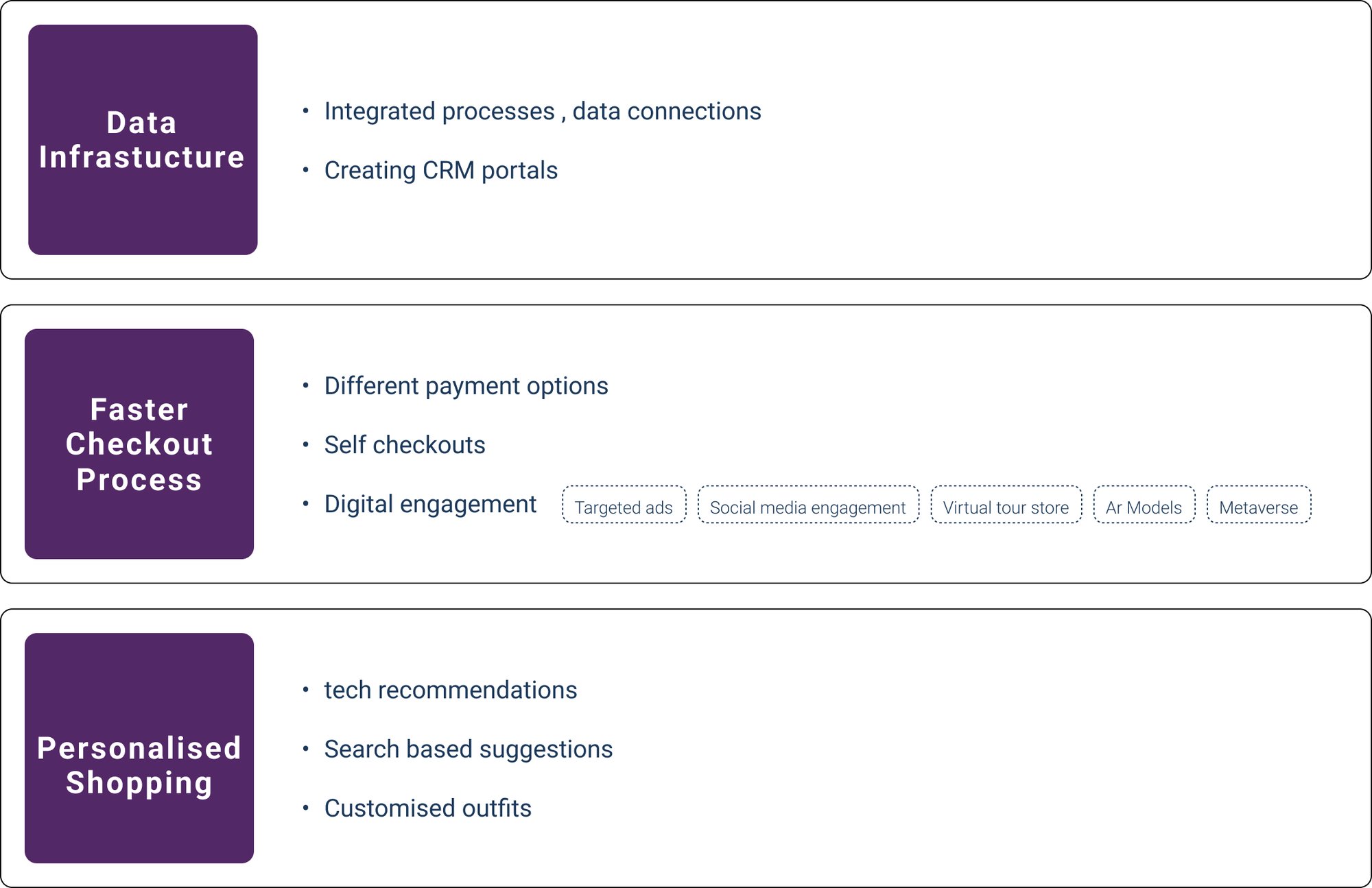Click Integrated processes, data connections text
The image size is (1372, 888).
click(x=543, y=111)
